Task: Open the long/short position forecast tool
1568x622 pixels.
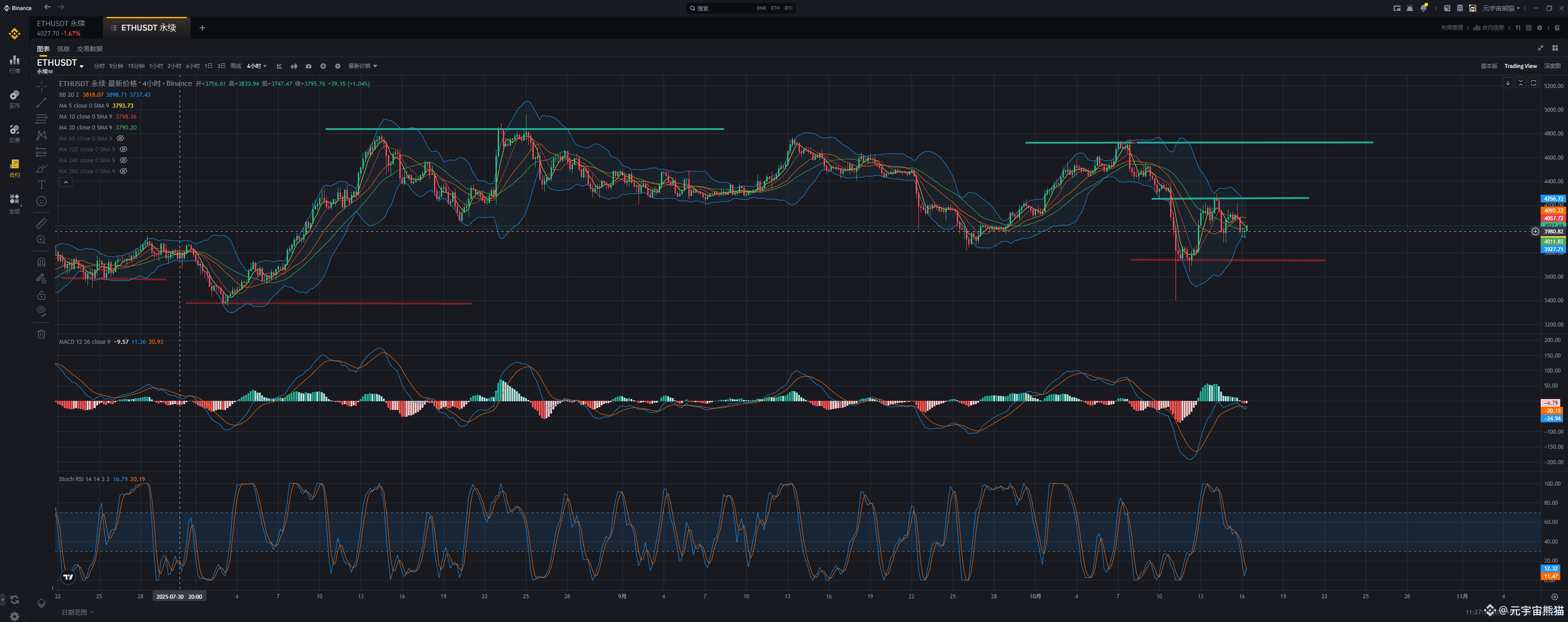Action: tap(41, 152)
